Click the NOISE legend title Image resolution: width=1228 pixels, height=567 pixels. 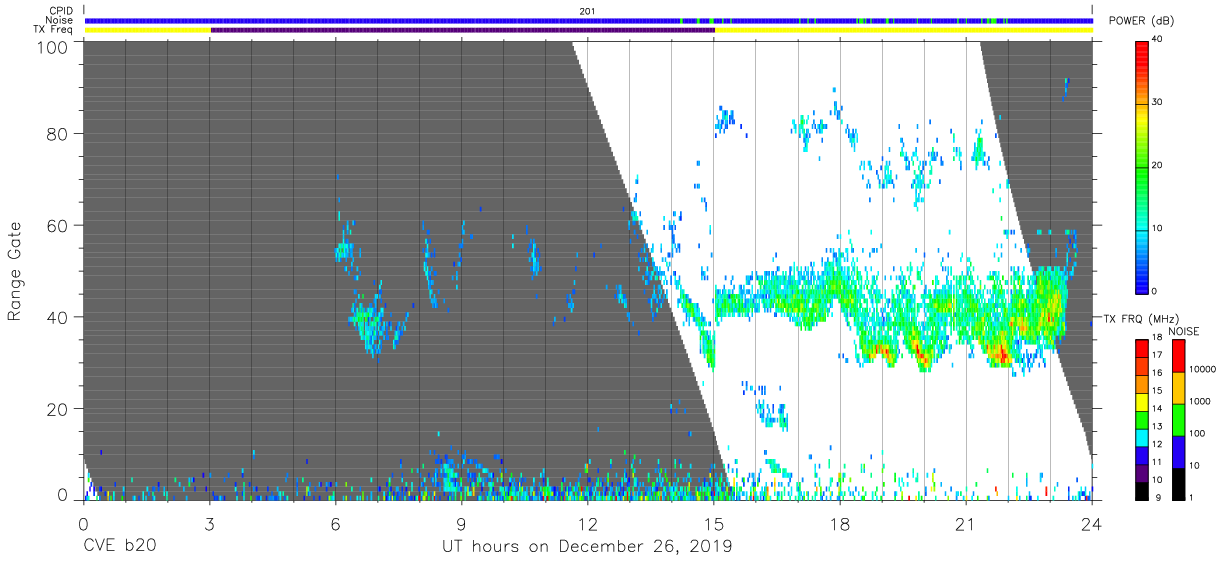[x=1184, y=331]
